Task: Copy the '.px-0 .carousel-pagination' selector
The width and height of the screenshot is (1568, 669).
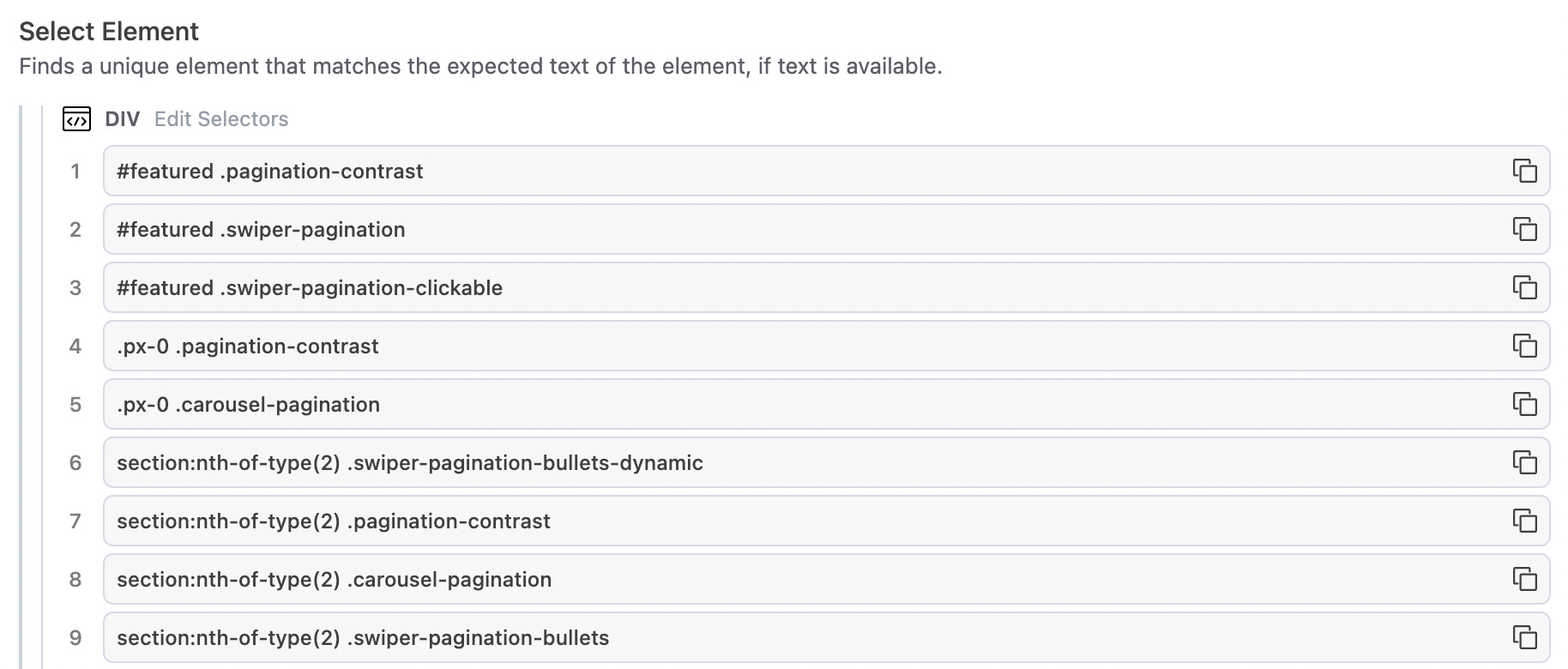Action: [1524, 404]
